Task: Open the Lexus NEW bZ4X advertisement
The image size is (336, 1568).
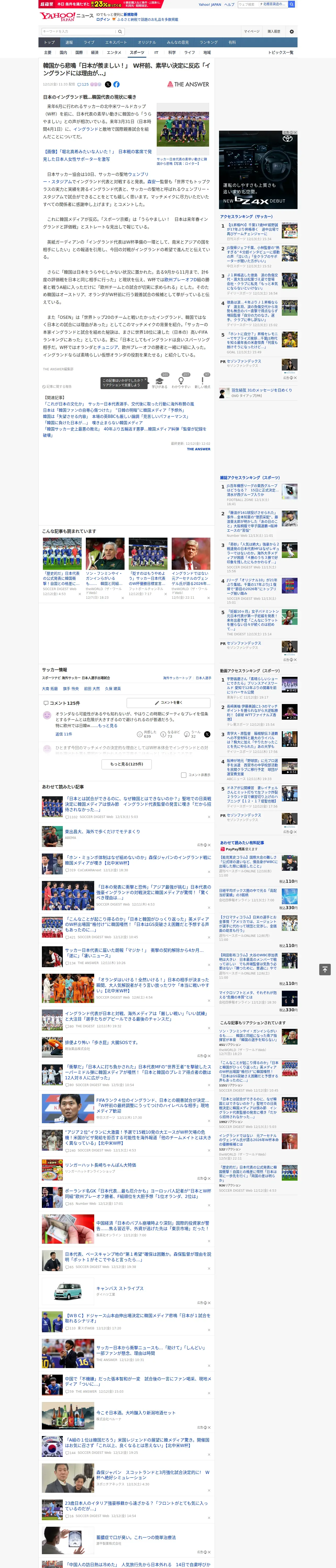Action: point(258,169)
